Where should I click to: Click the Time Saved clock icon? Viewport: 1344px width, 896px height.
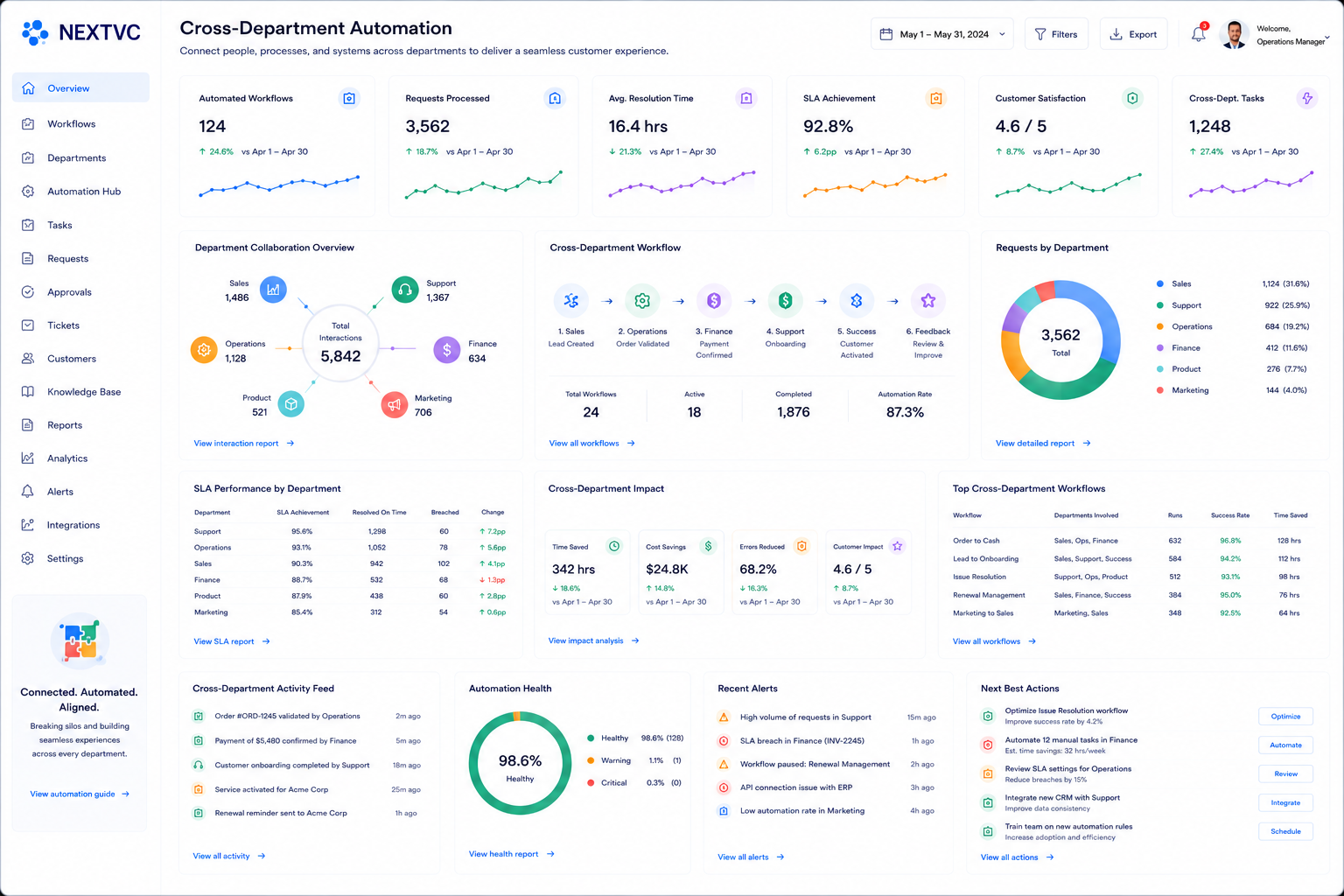(614, 546)
